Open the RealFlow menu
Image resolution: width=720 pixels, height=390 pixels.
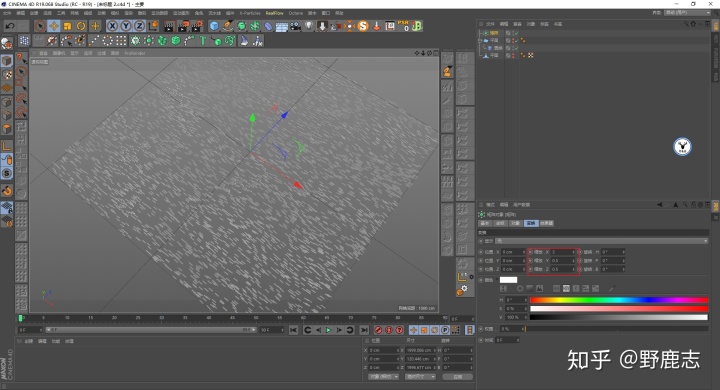(x=275, y=13)
